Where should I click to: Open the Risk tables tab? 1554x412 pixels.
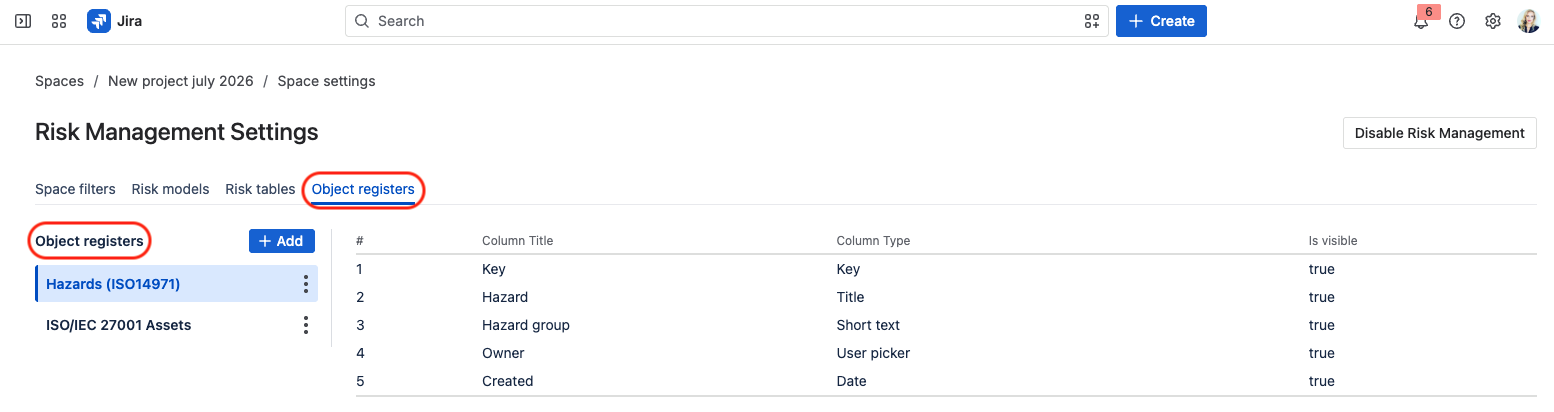(260, 189)
